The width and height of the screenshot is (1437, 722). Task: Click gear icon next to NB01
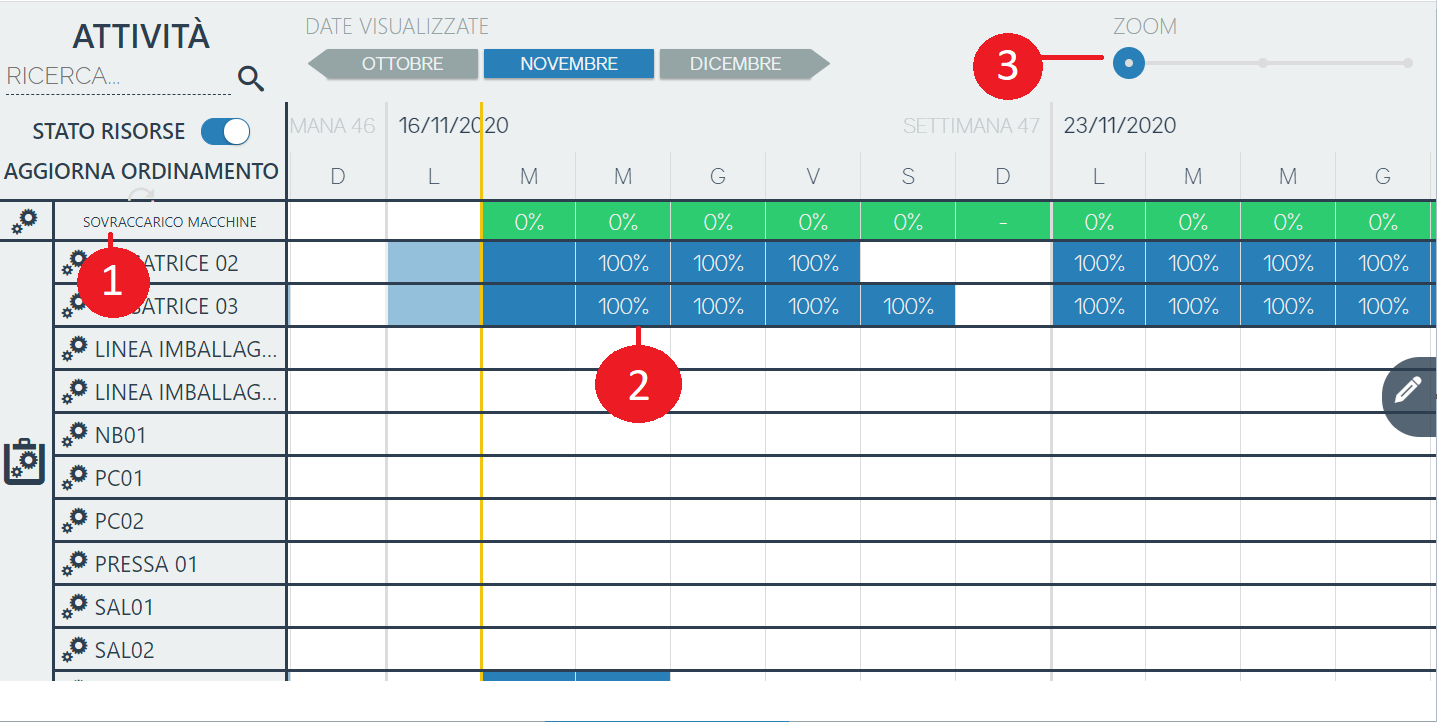[x=74, y=435]
